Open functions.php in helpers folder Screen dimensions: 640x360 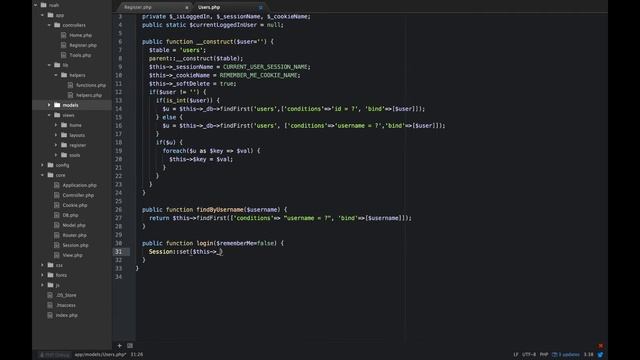[x=91, y=85]
